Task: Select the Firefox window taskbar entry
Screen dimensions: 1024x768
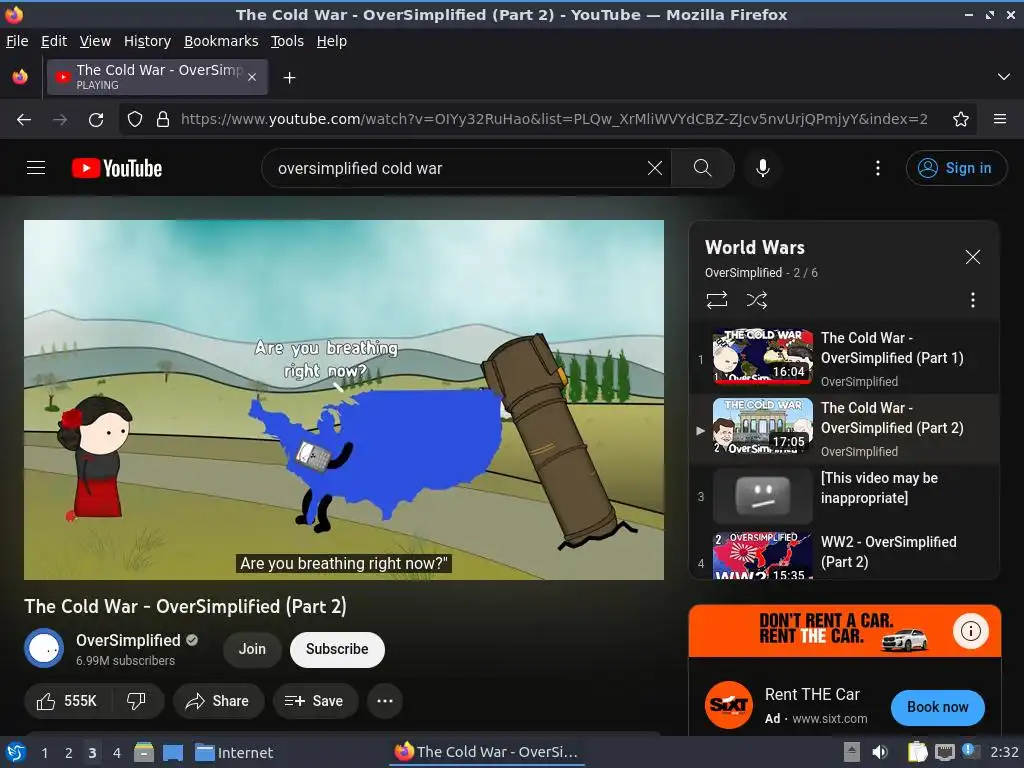Action: pos(487,752)
